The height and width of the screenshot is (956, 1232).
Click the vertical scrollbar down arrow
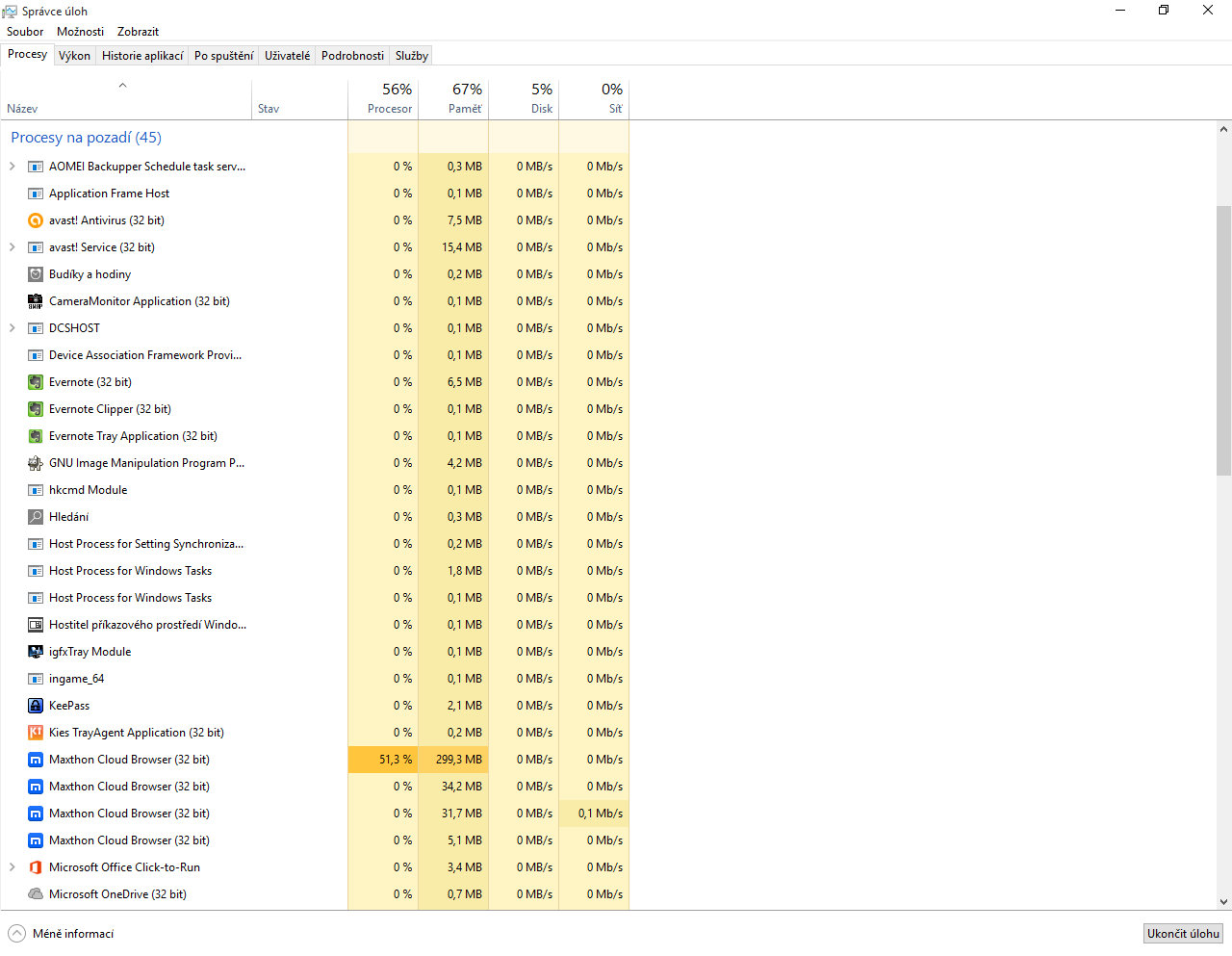click(x=1223, y=902)
